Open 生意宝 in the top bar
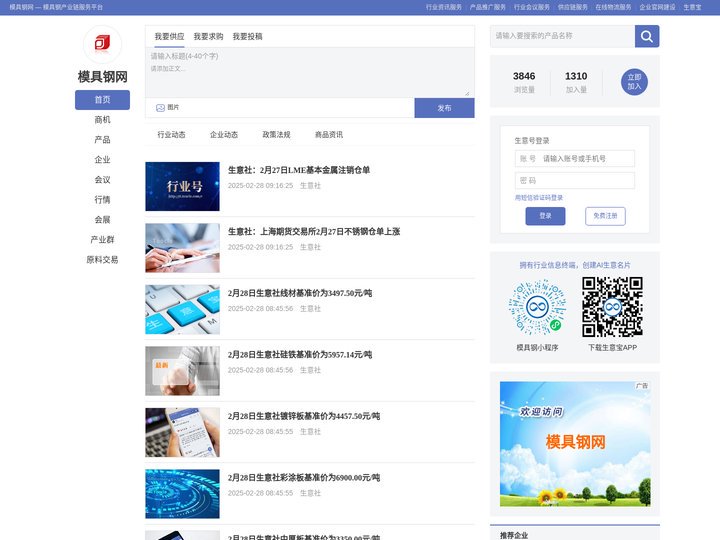Viewport: 720px width, 540px height. 692,7
